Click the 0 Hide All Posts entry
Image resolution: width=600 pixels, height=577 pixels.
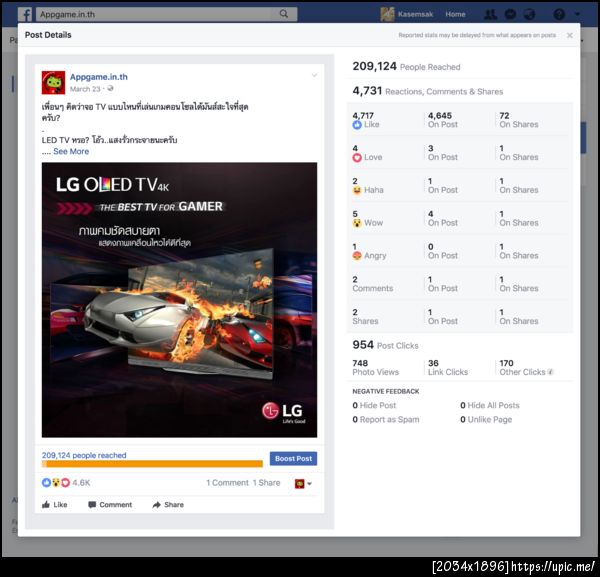pos(490,405)
